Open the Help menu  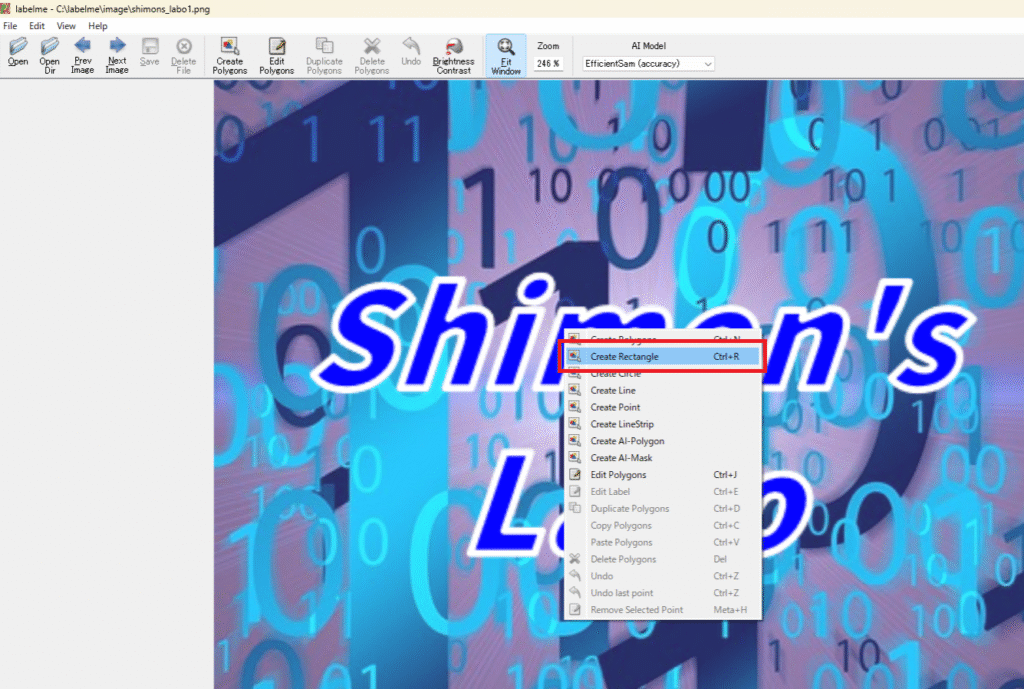tap(98, 26)
